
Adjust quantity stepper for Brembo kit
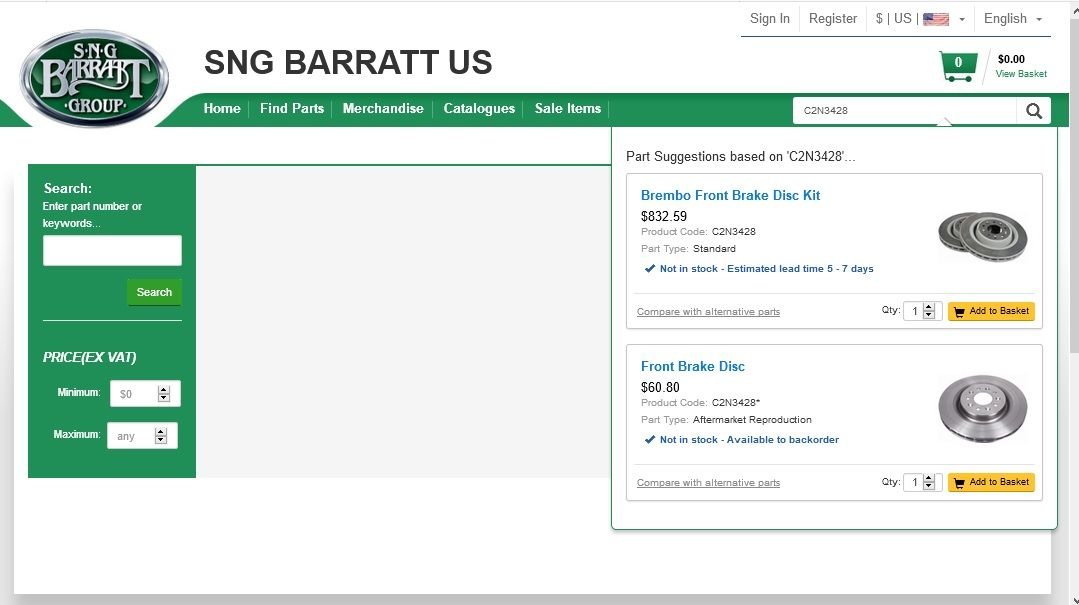tap(929, 311)
